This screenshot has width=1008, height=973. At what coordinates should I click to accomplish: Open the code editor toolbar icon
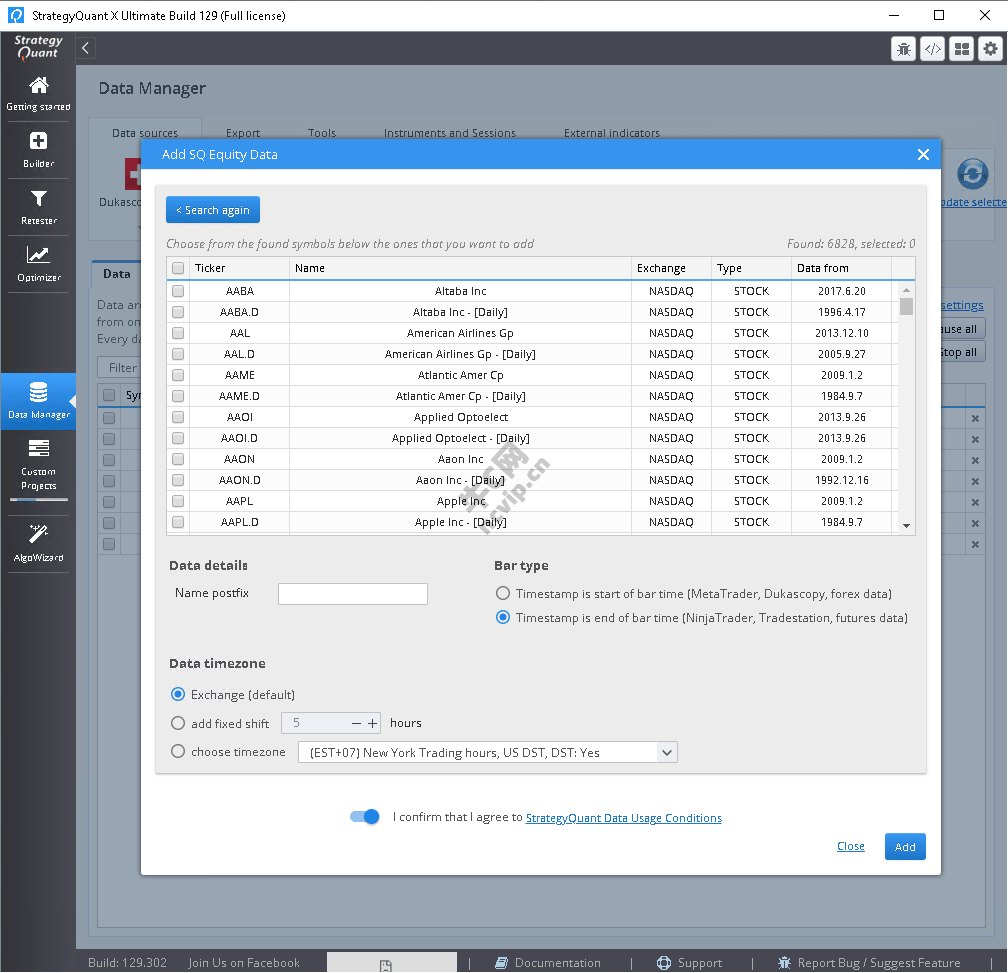(x=933, y=49)
